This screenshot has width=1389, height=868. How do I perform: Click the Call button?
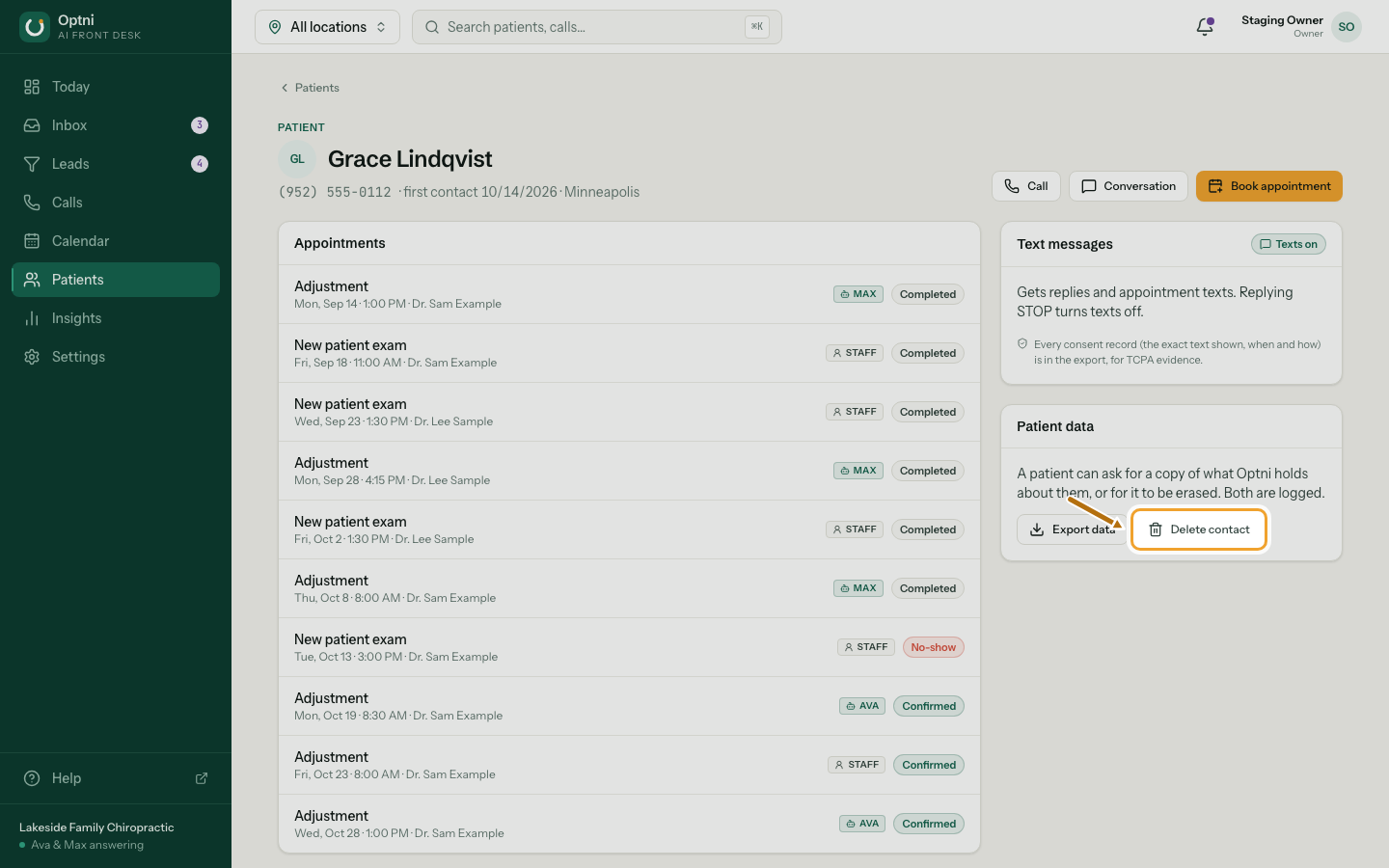click(1026, 186)
